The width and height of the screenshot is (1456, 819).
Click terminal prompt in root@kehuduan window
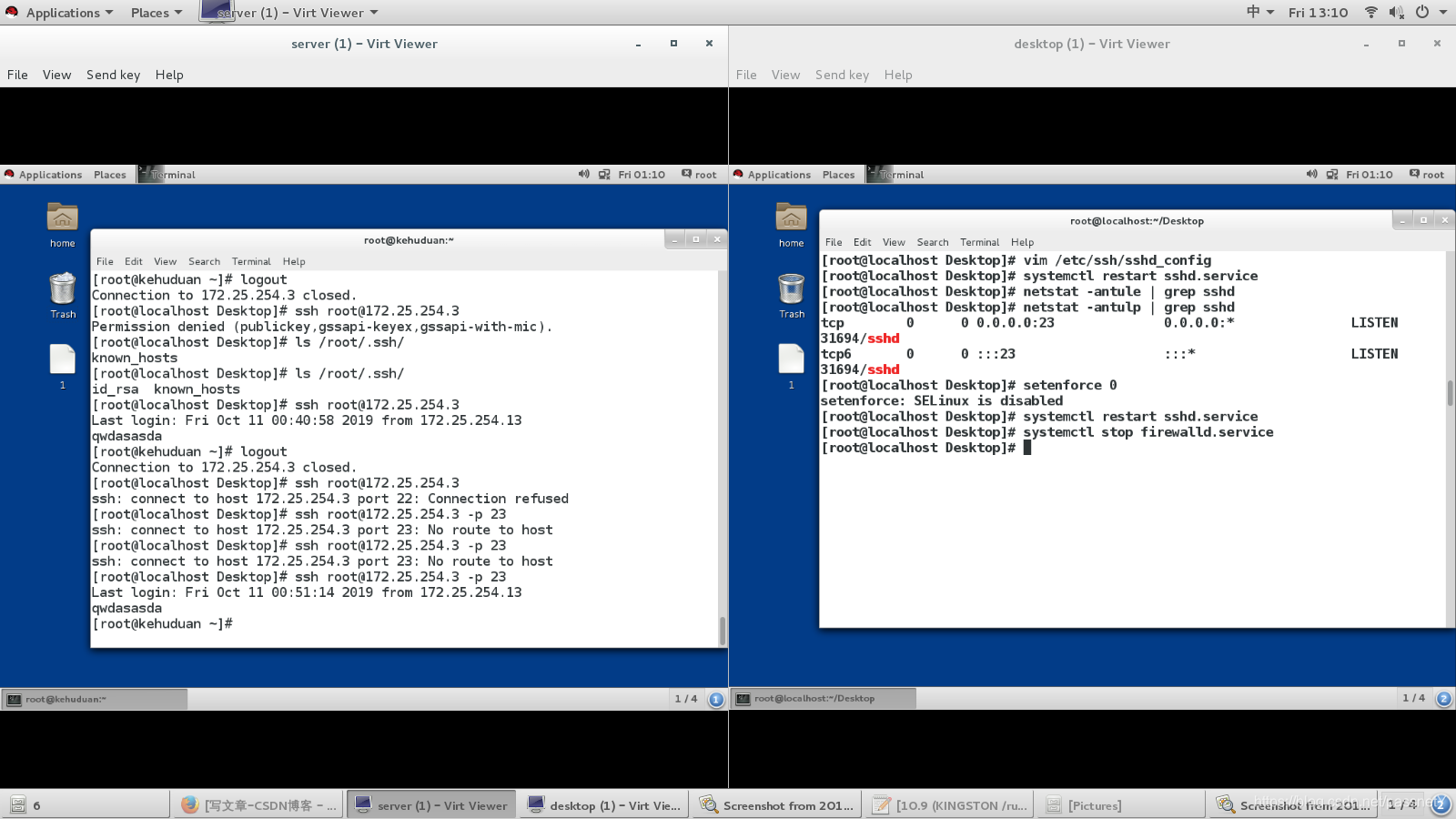pos(164,624)
